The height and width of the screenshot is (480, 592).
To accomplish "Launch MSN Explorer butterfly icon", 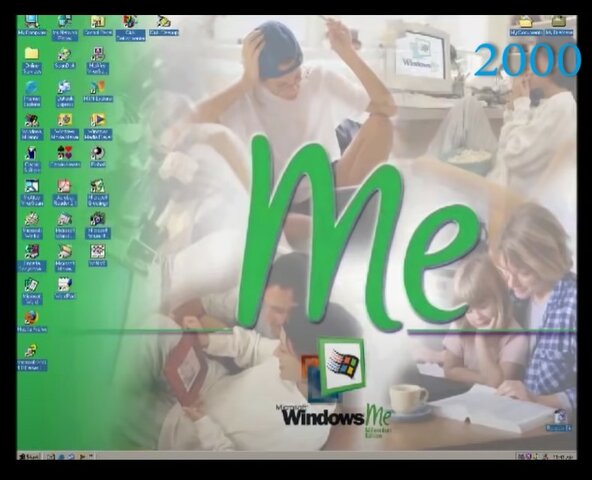I will 98,91.
